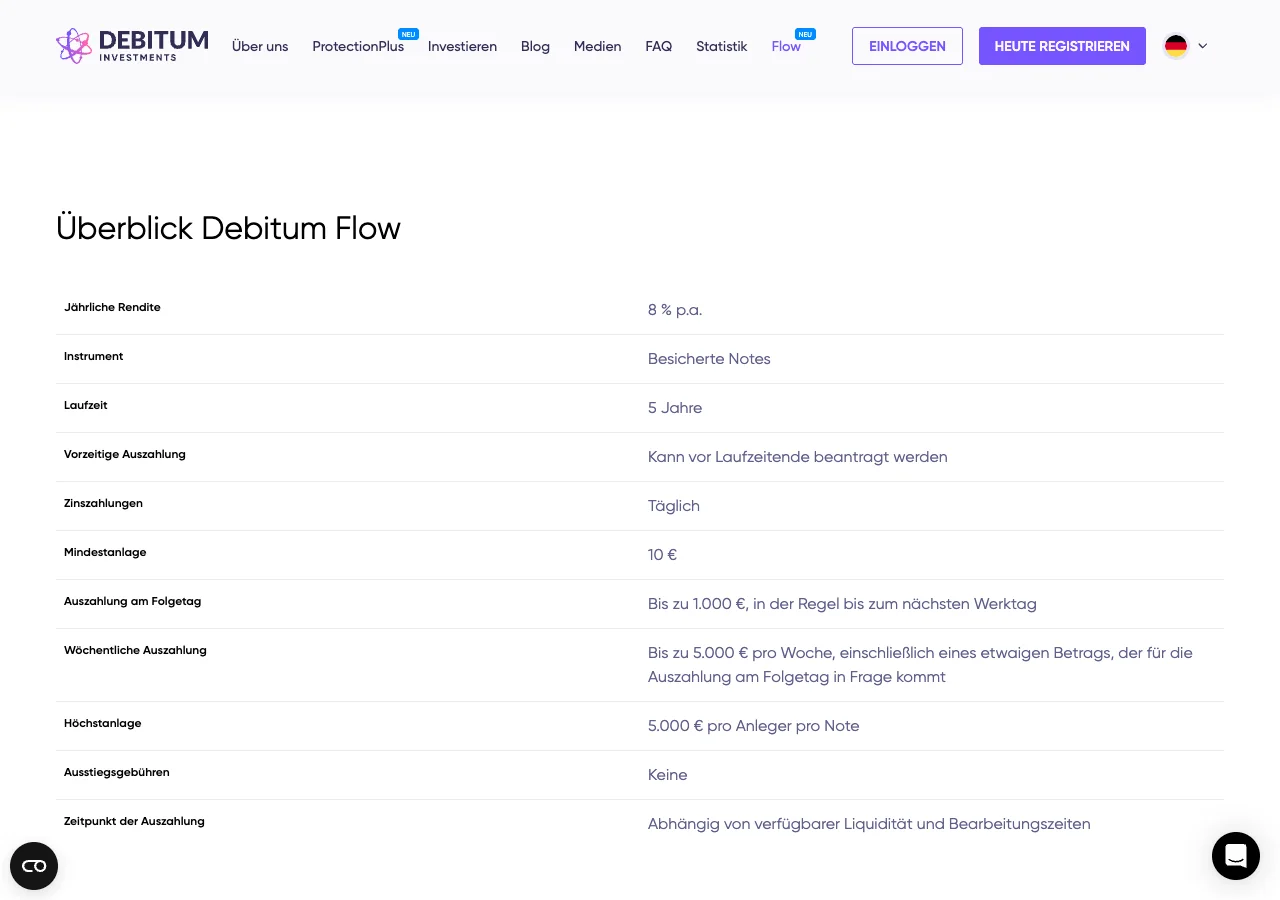The width and height of the screenshot is (1280, 900).
Task: Select 'Kann vor Laufzeitende beantragt werden' text
Action: (798, 457)
